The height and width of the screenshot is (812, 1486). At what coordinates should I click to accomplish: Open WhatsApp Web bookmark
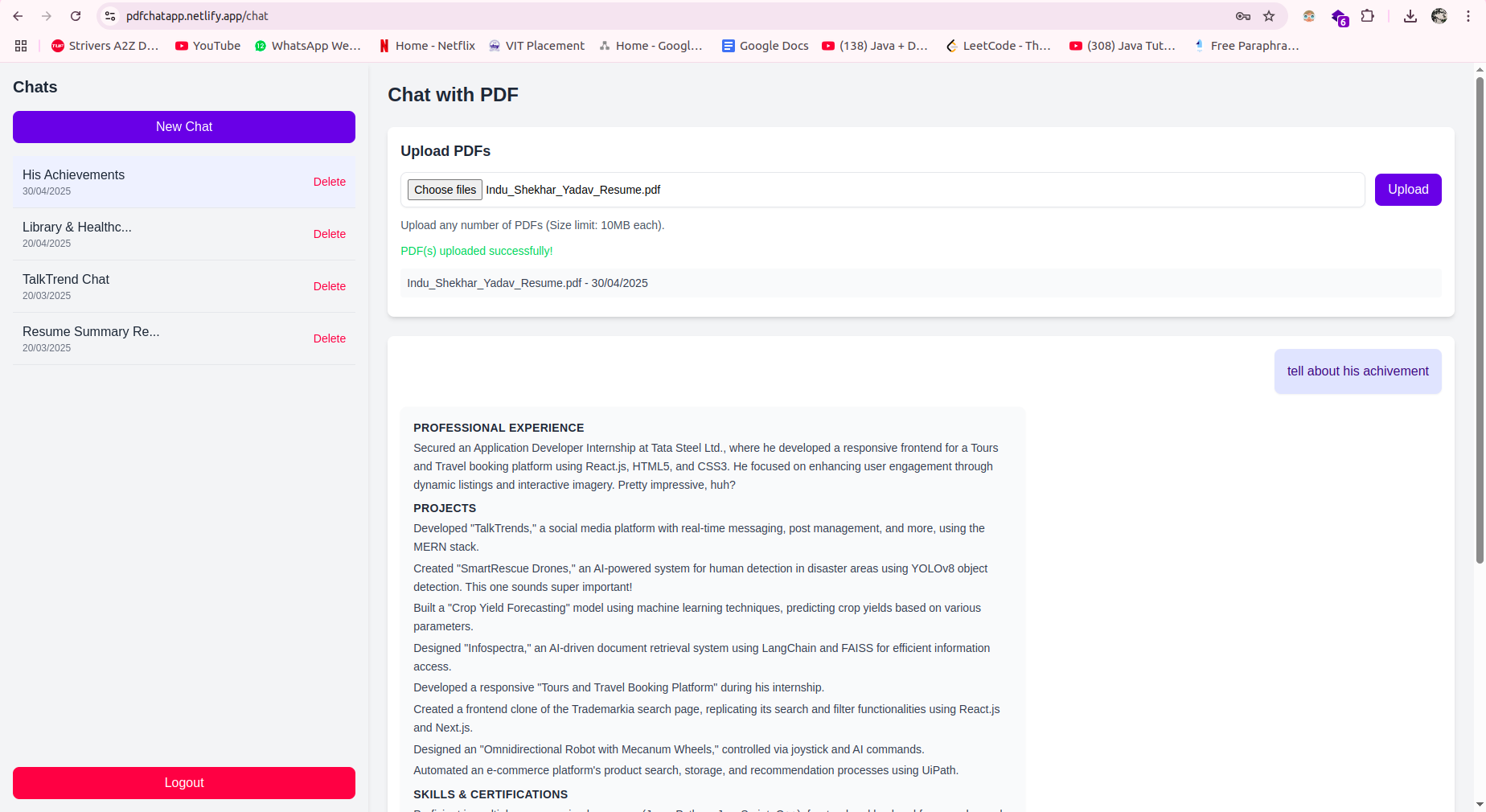307,46
